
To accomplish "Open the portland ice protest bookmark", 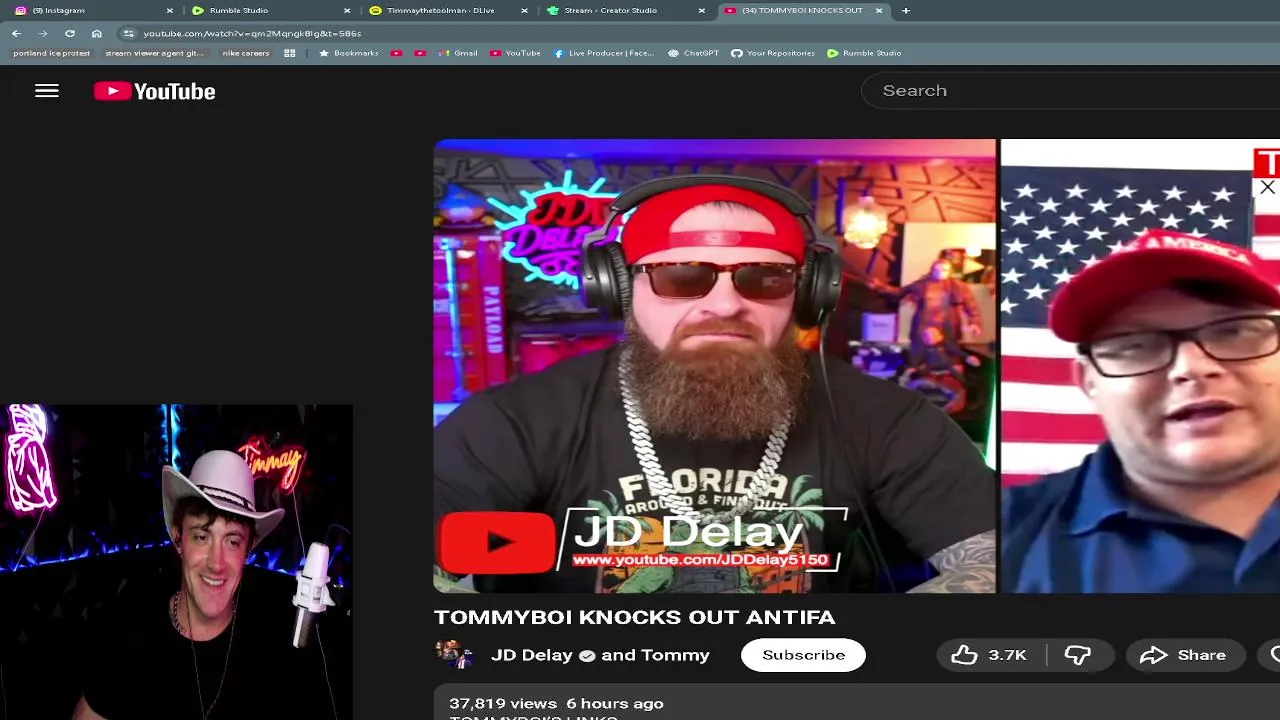I will coord(51,53).
